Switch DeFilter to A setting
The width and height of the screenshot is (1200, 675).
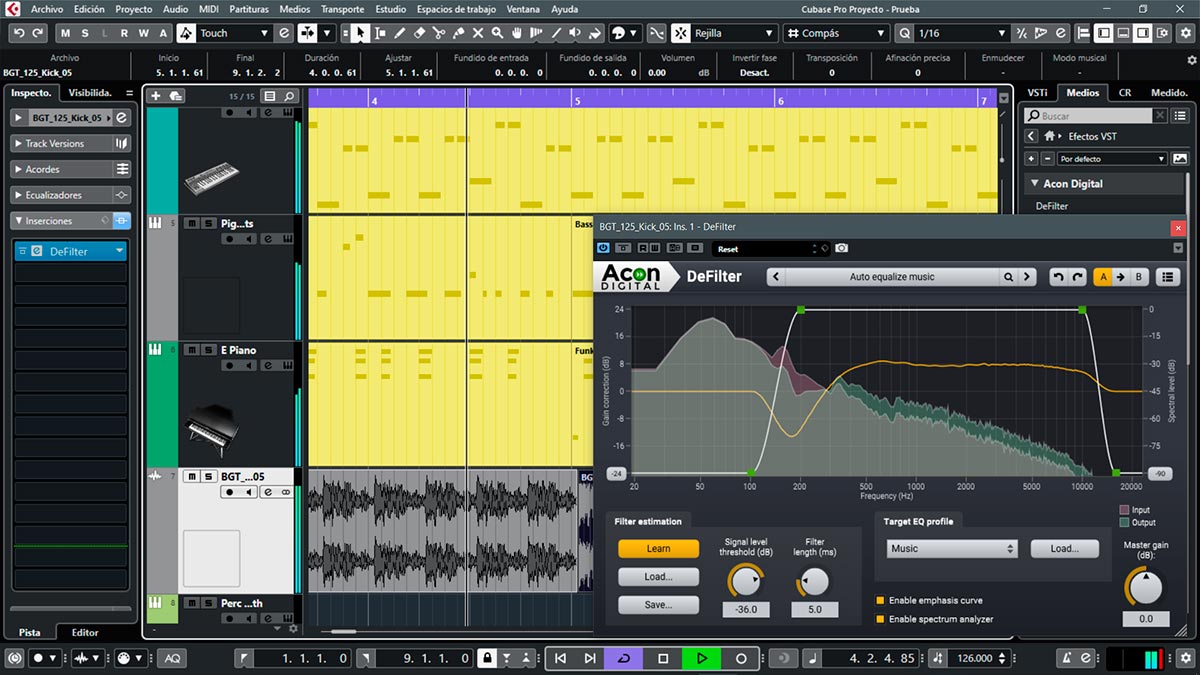[x=1104, y=277]
